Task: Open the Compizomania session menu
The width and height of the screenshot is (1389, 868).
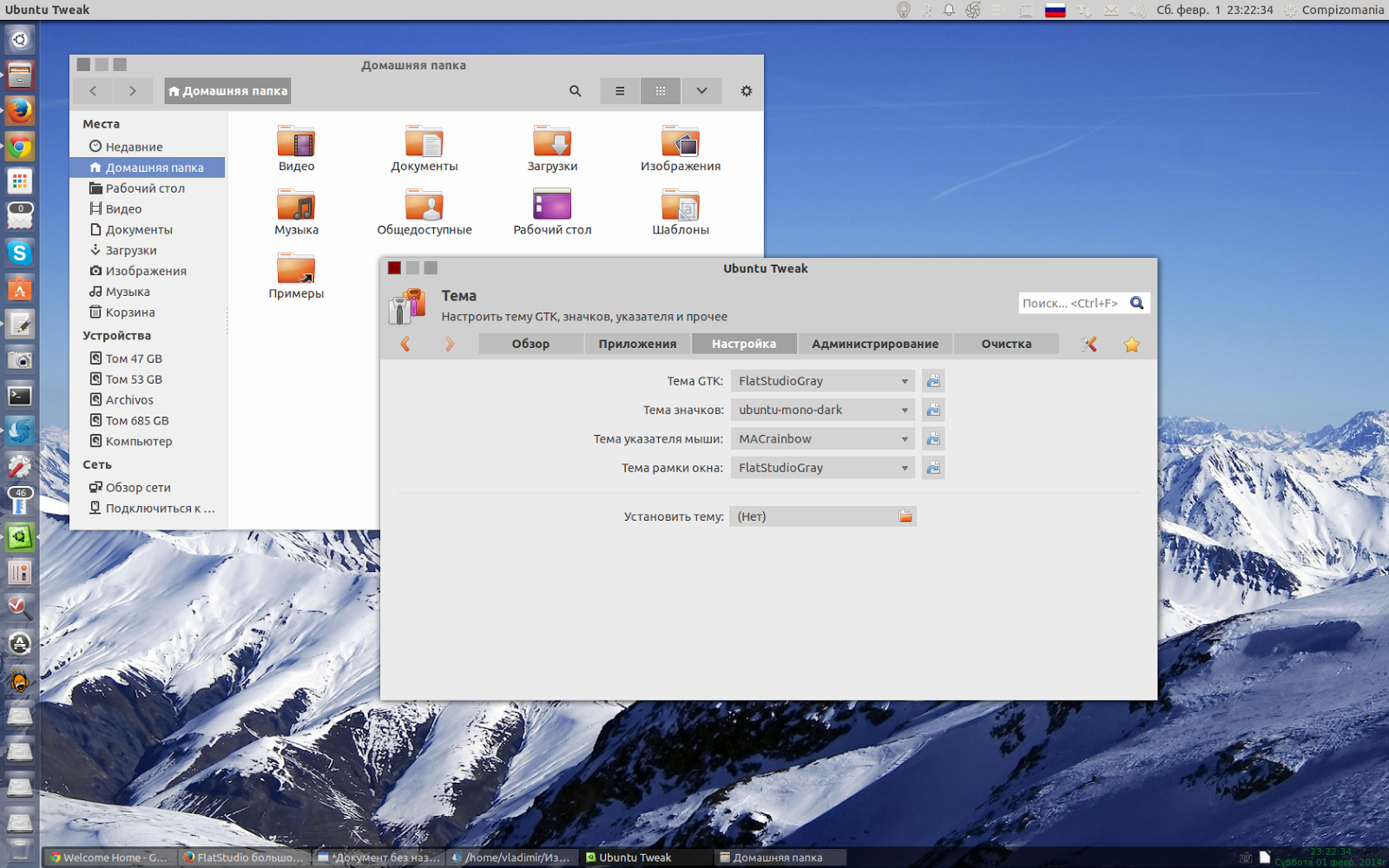Action: (x=1333, y=10)
